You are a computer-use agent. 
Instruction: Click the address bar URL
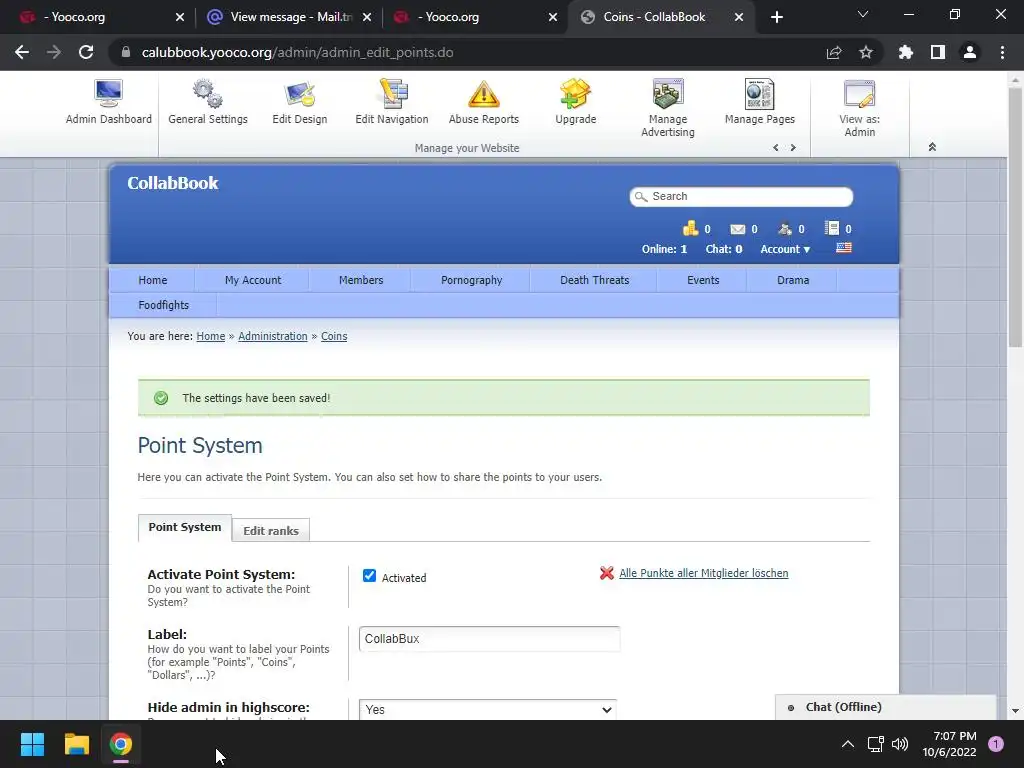click(x=297, y=52)
